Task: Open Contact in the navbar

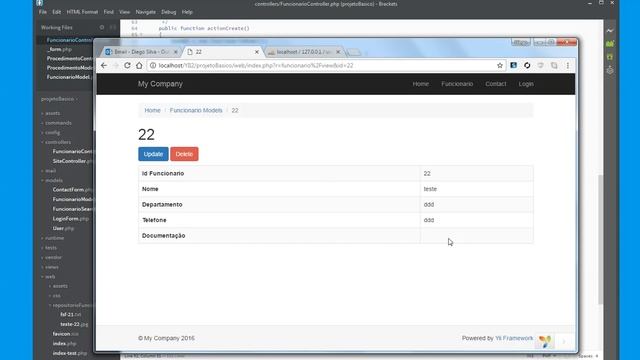Action: point(496,84)
